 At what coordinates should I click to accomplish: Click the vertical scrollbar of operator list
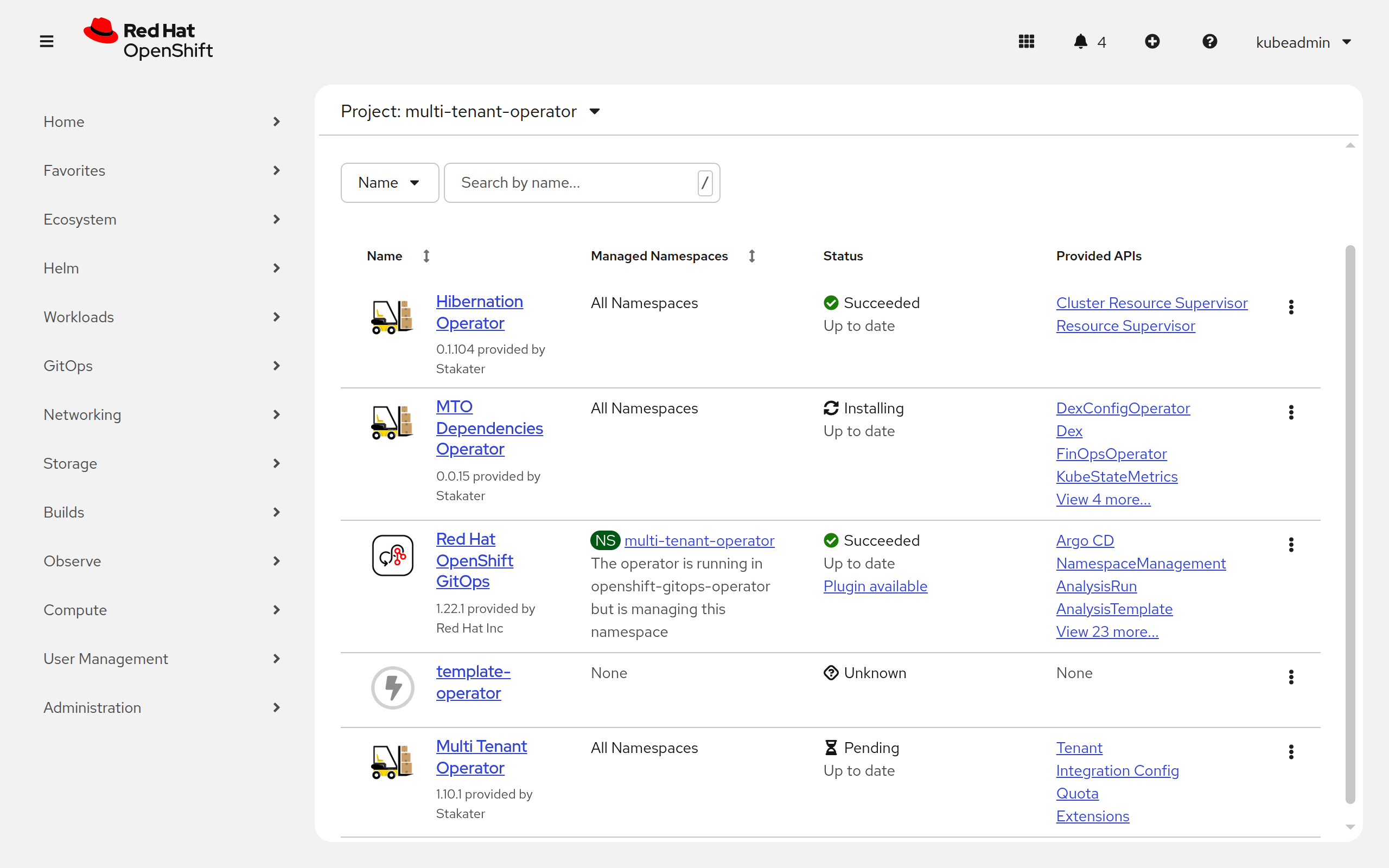click(x=1350, y=524)
